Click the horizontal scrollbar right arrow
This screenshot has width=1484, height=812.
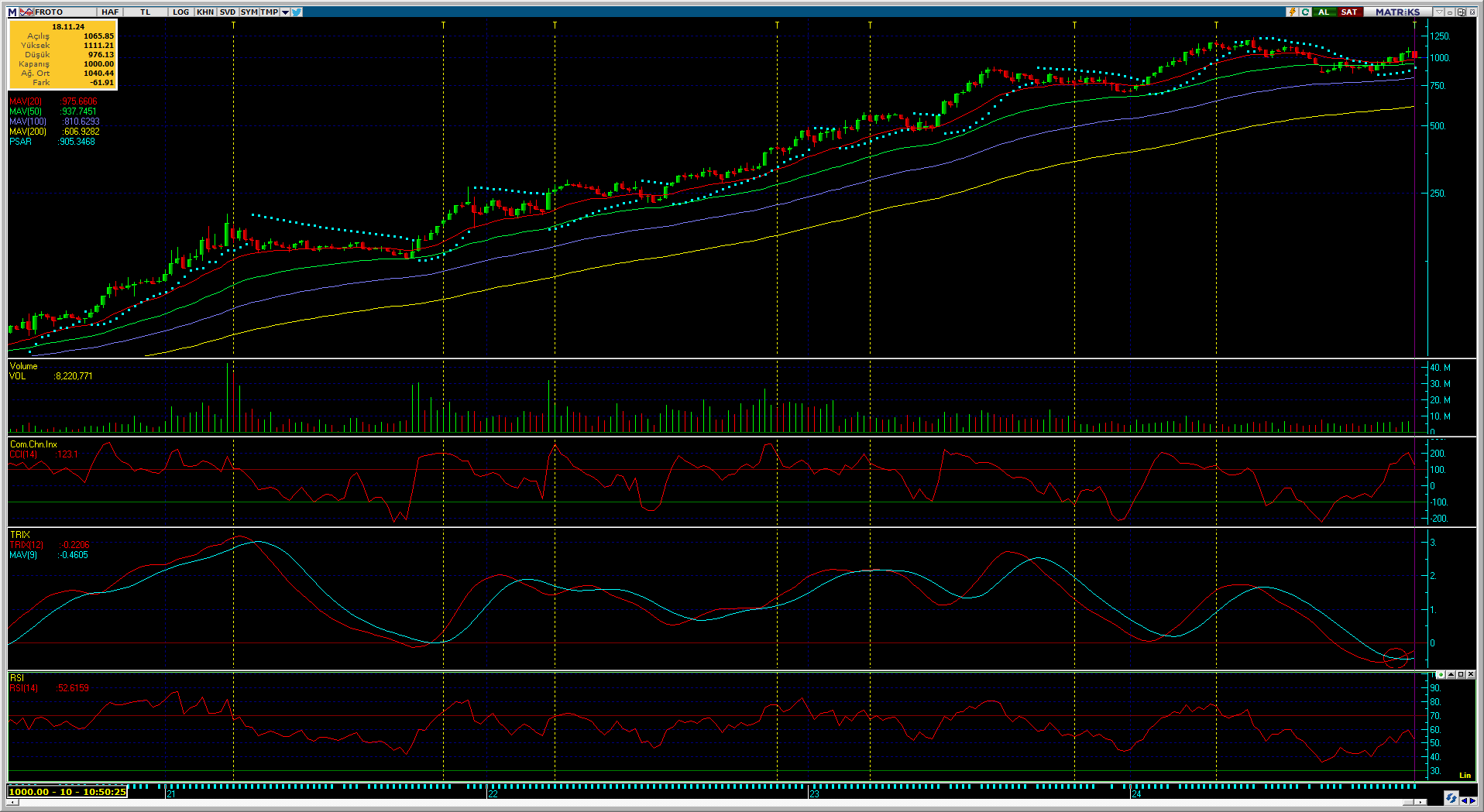pos(1420,803)
